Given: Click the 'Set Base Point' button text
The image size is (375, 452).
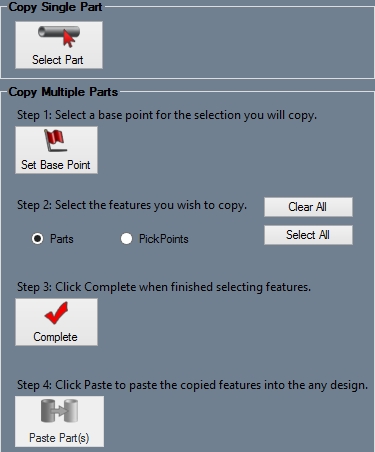Looking at the screenshot, I should 56,165.
